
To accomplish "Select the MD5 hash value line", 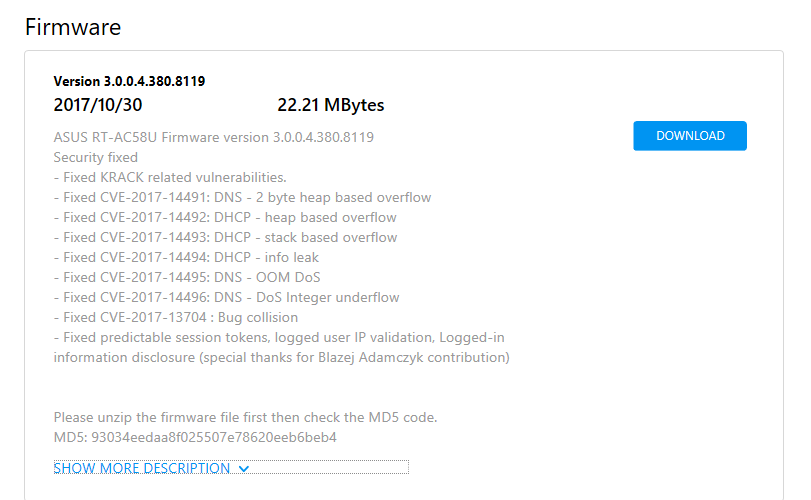I will tap(195, 437).
